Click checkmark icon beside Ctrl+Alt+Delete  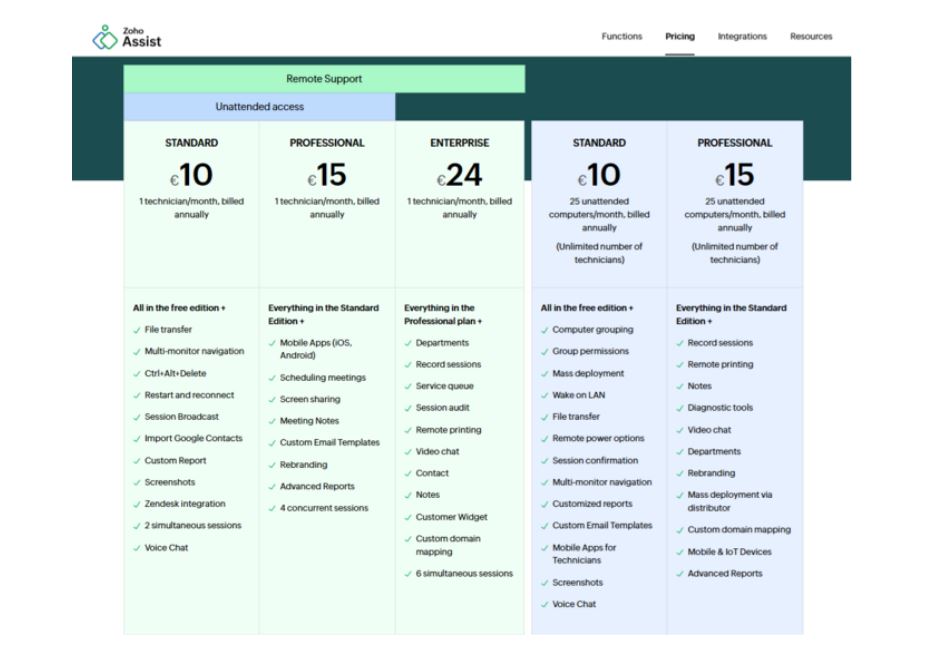click(137, 374)
